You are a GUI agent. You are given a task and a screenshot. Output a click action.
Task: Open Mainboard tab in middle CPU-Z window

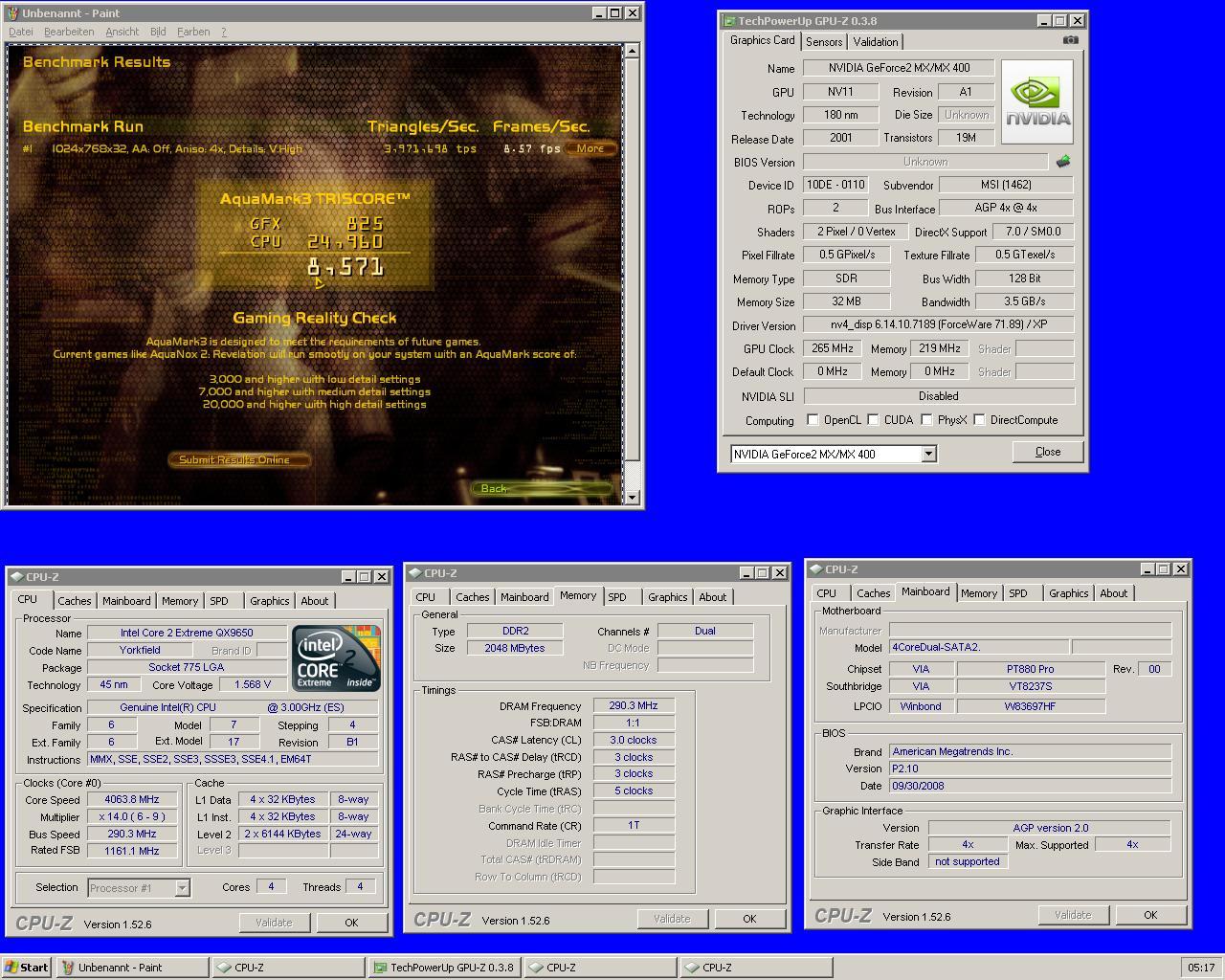click(x=524, y=597)
